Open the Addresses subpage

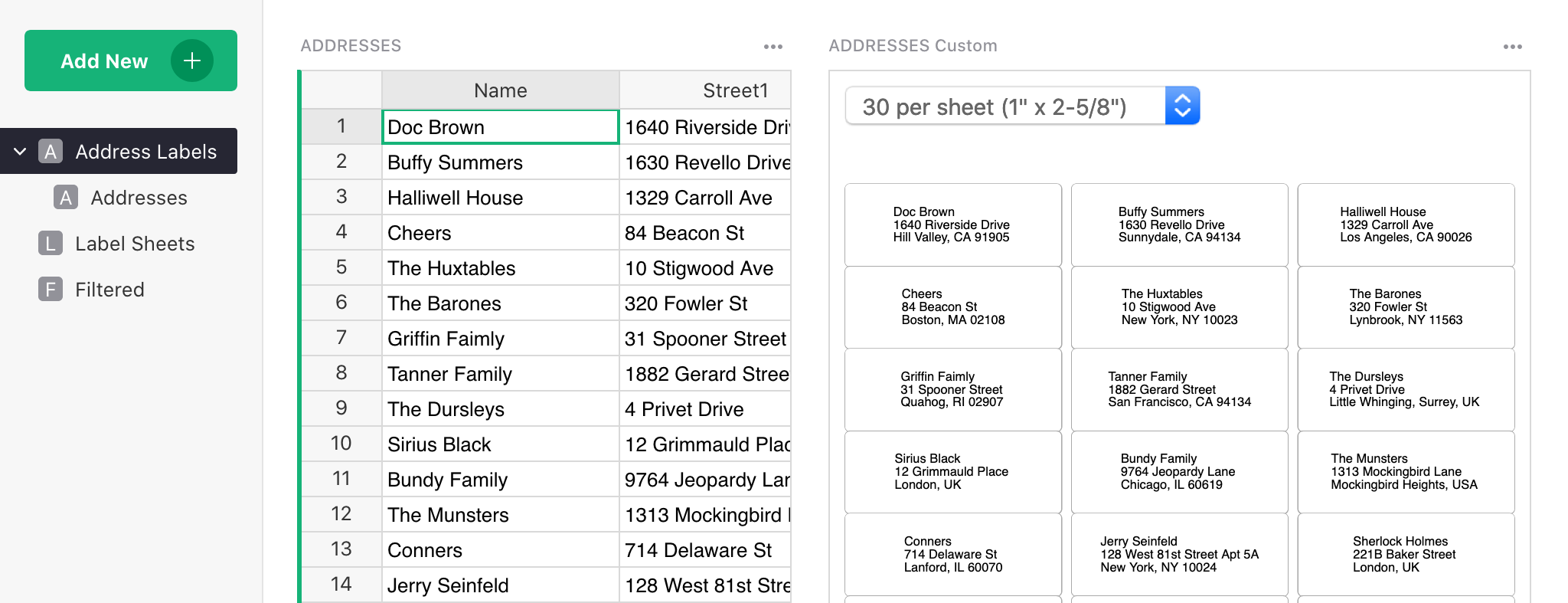point(139,198)
